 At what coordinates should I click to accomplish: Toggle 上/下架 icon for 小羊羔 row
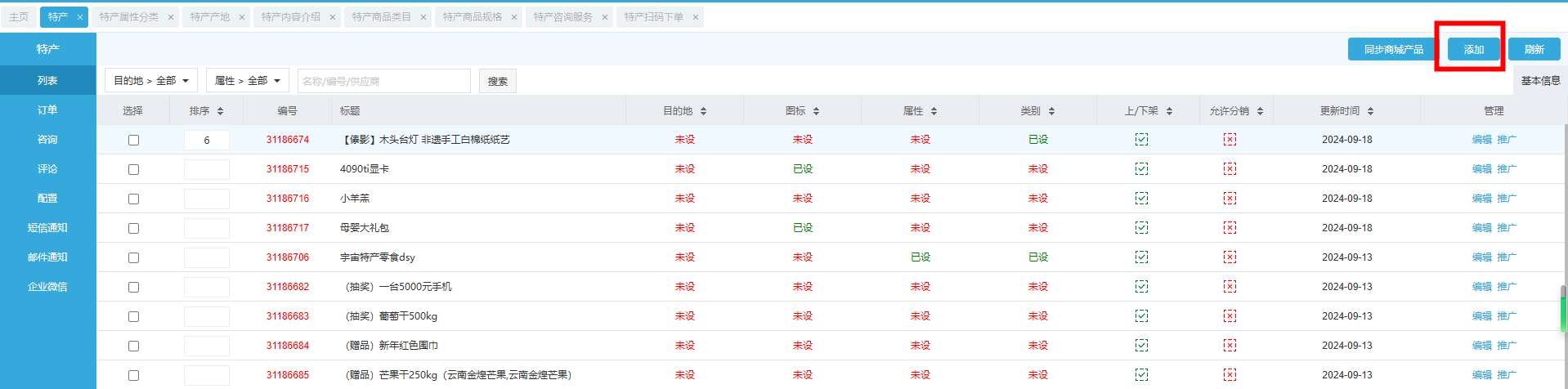[x=1141, y=199]
